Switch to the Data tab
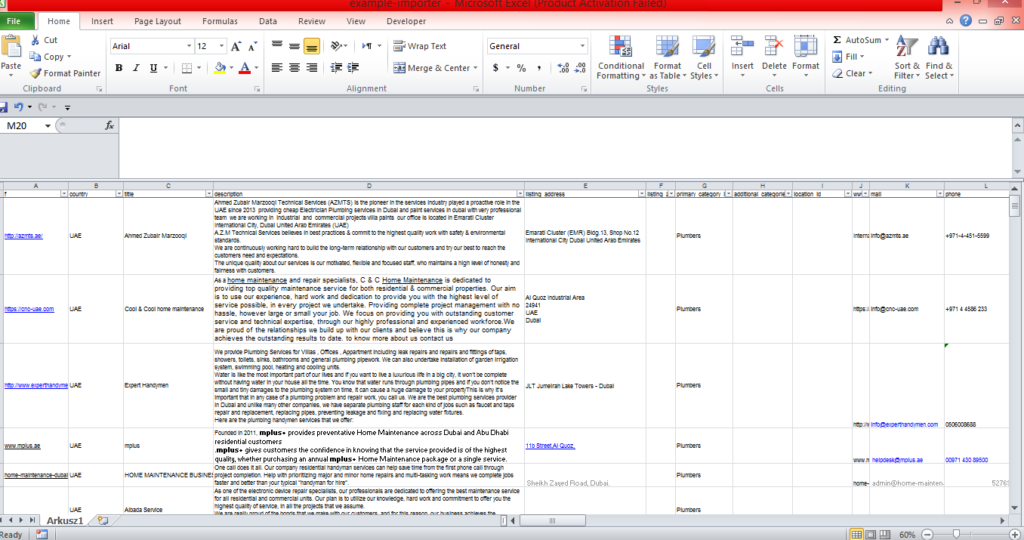The width and height of the screenshot is (1024, 540). [x=268, y=21]
